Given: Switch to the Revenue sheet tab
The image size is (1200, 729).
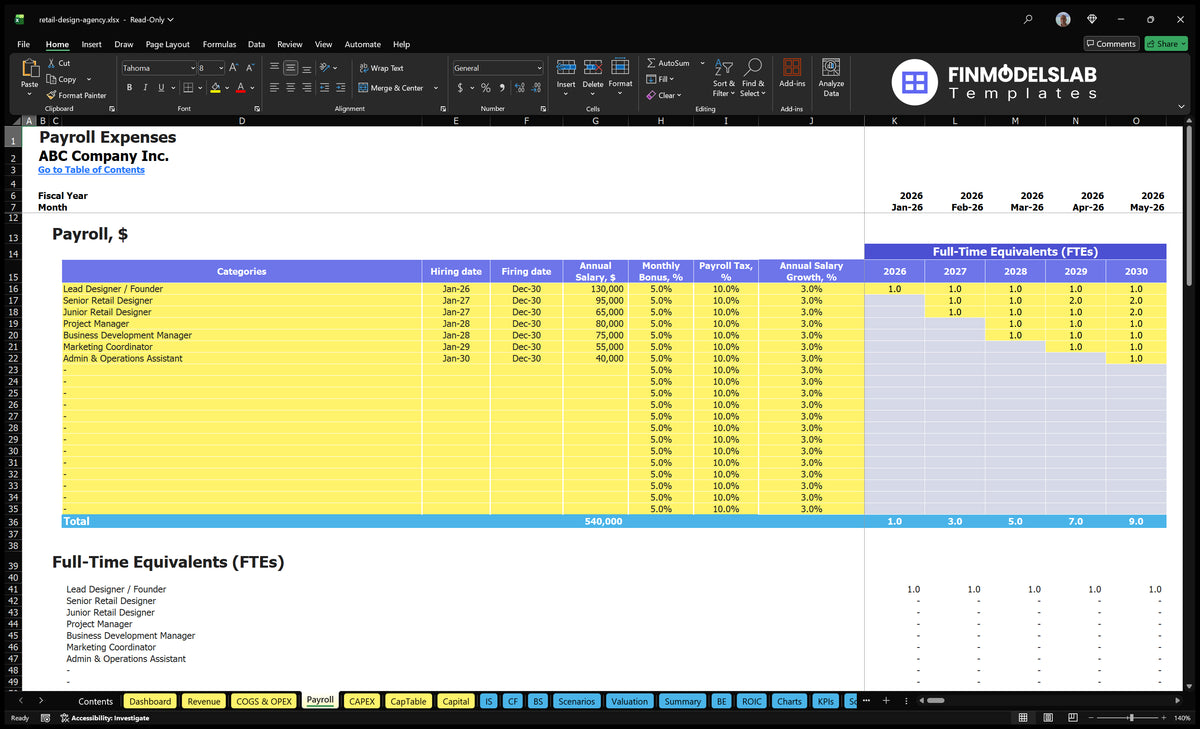Looking at the screenshot, I should [x=204, y=701].
